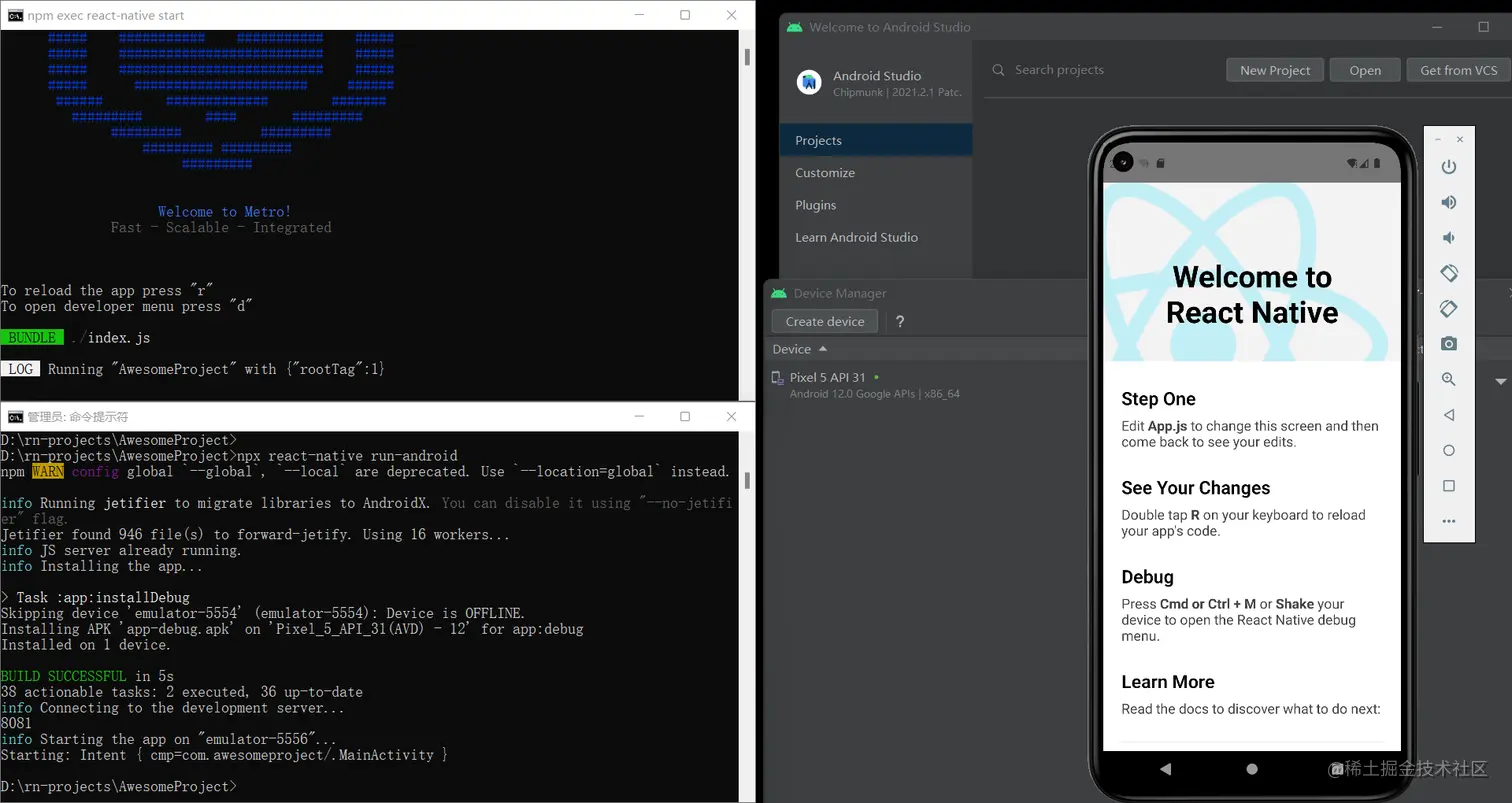1512x803 pixels.
Task: Click the 'Welcome to Metro!' text
Action: 224,212
